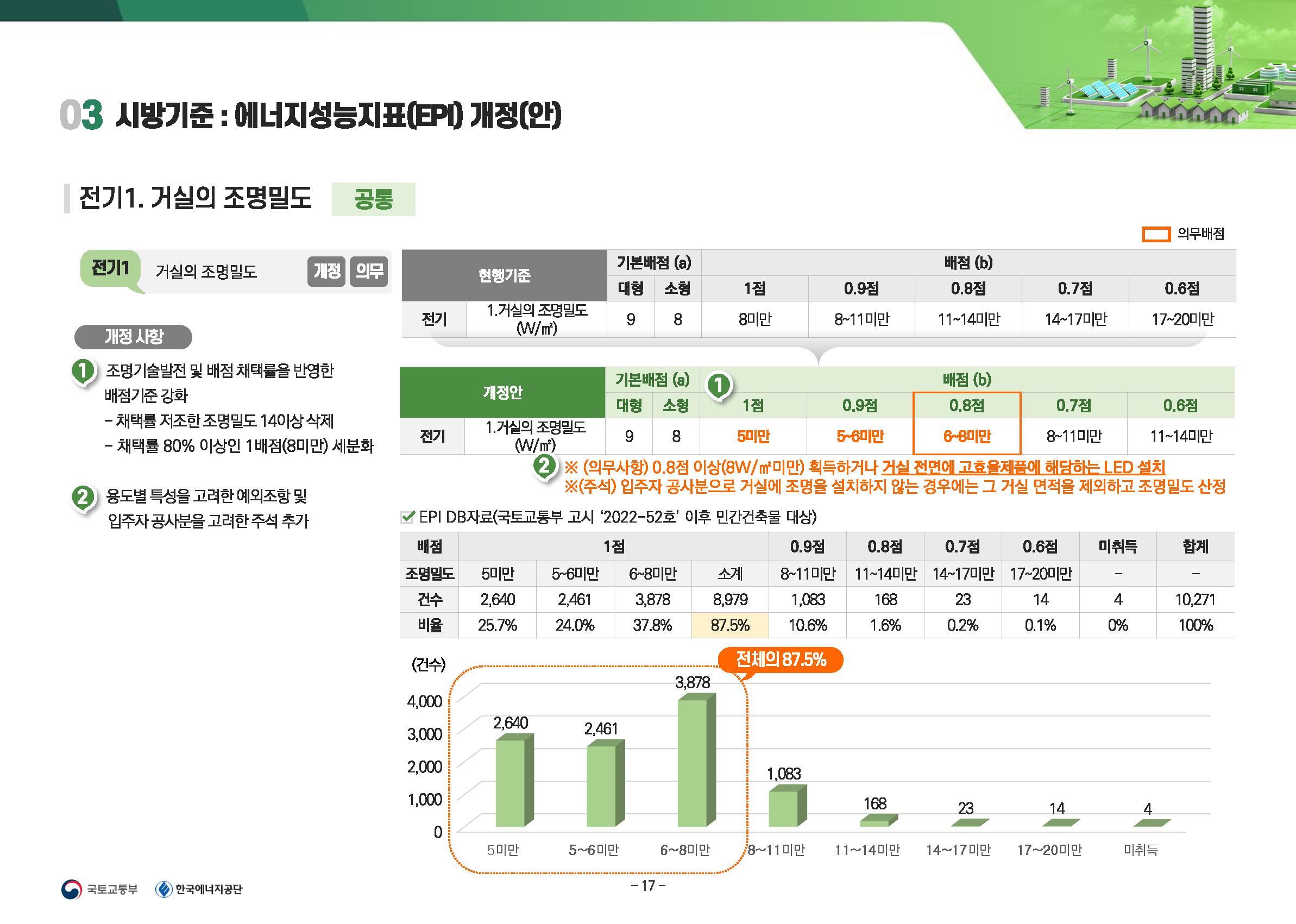The image size is (1296, 924).
Task: Click the 의무 gray badge
Action: [x=369, y=272]
